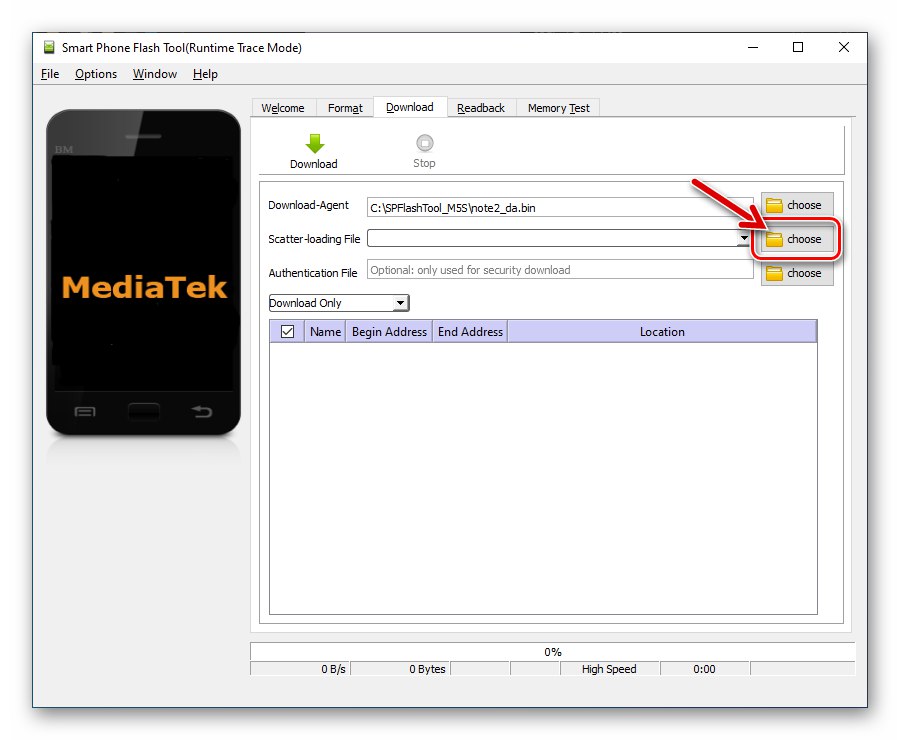Choose an Authentication file
Image resolution: width=900 pixels, height=740 pixels.
(x=797, y=273)
